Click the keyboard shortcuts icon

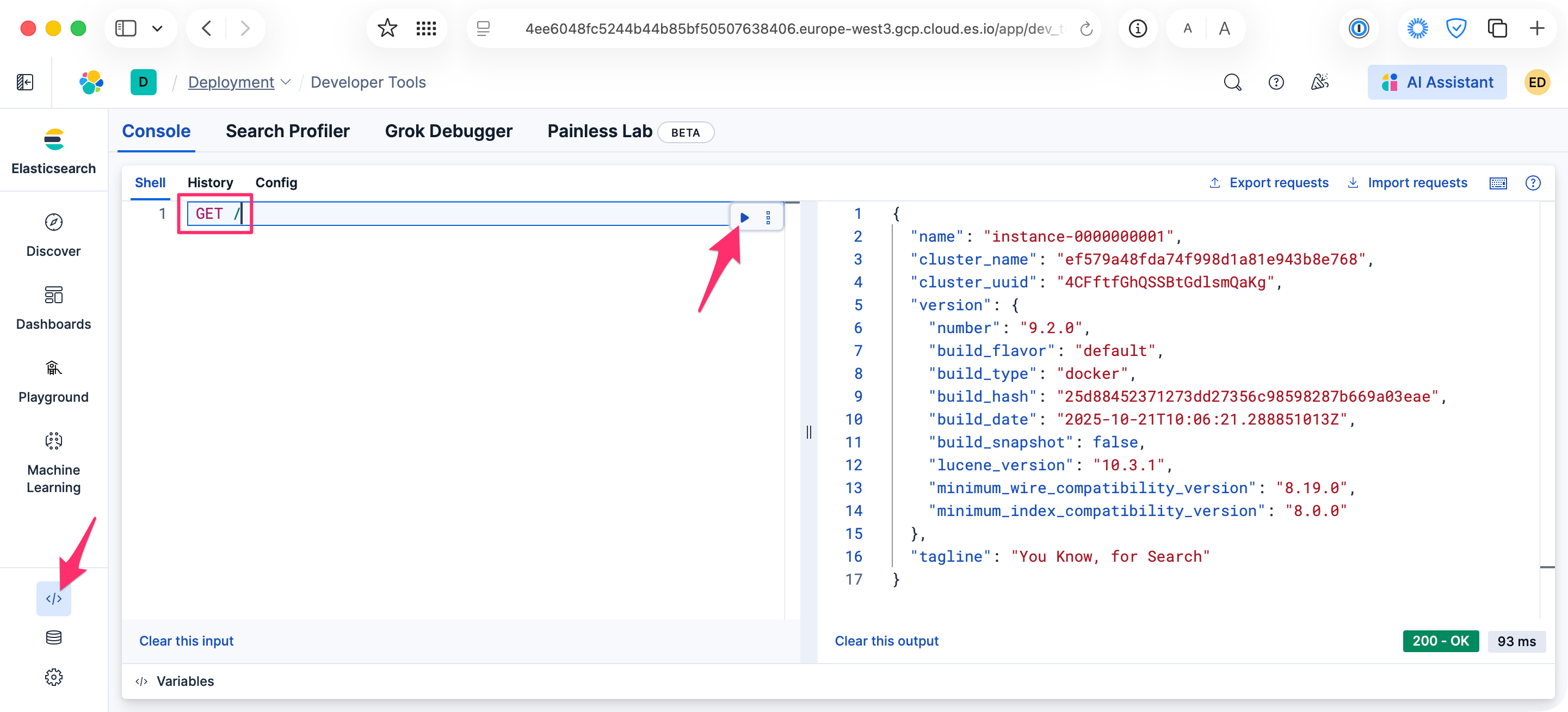(x=1498, y=183)
